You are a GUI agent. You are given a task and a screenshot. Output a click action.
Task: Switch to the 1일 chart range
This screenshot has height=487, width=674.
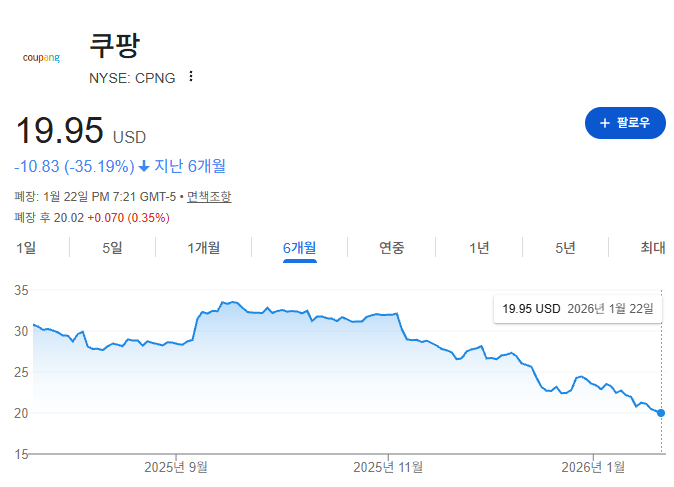click(26, 248)
